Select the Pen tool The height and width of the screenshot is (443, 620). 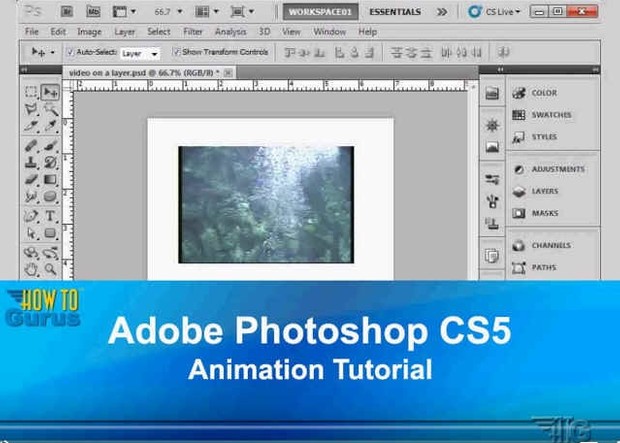click(x=31, y=216)
